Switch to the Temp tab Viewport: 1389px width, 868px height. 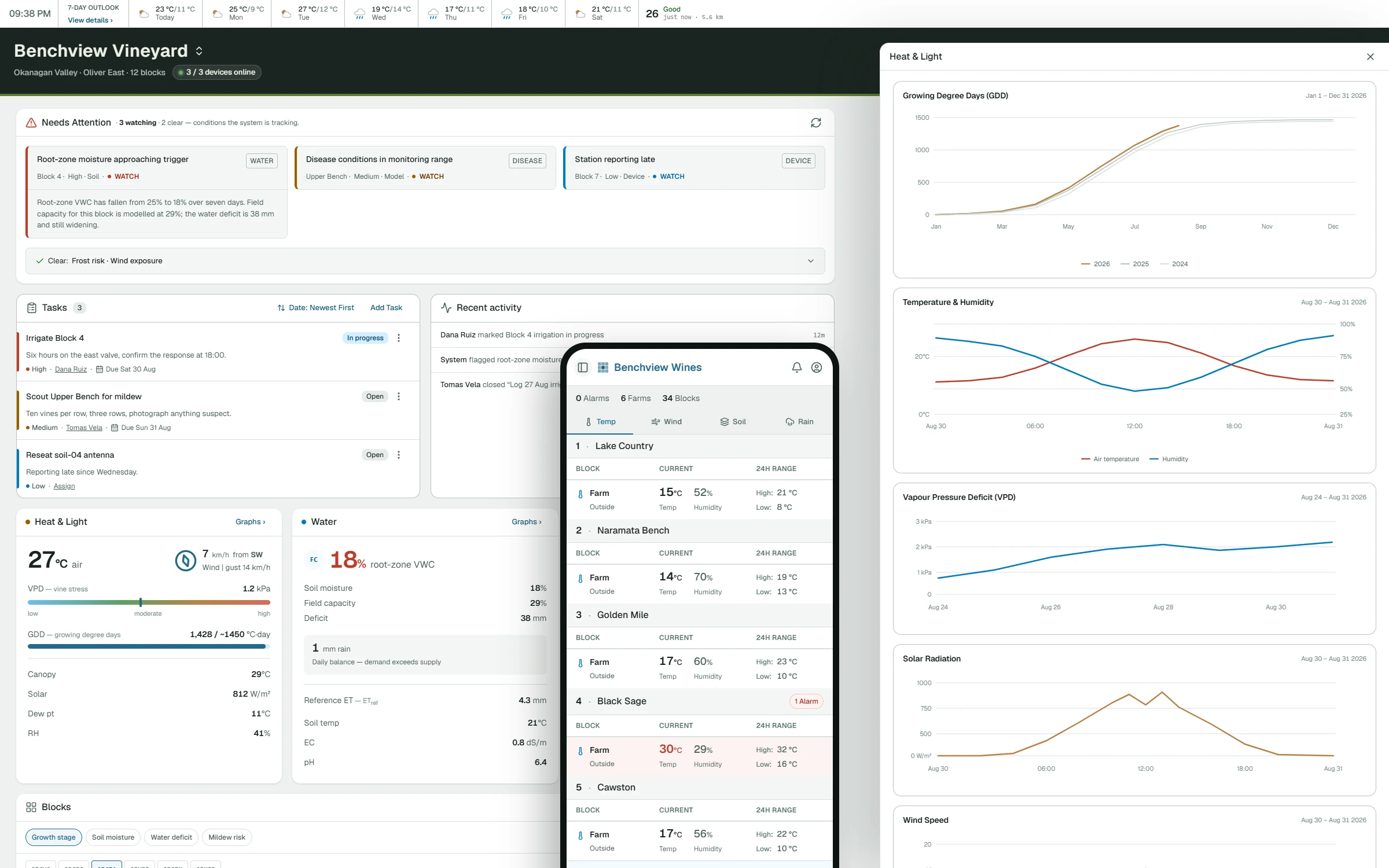[600, 422]
